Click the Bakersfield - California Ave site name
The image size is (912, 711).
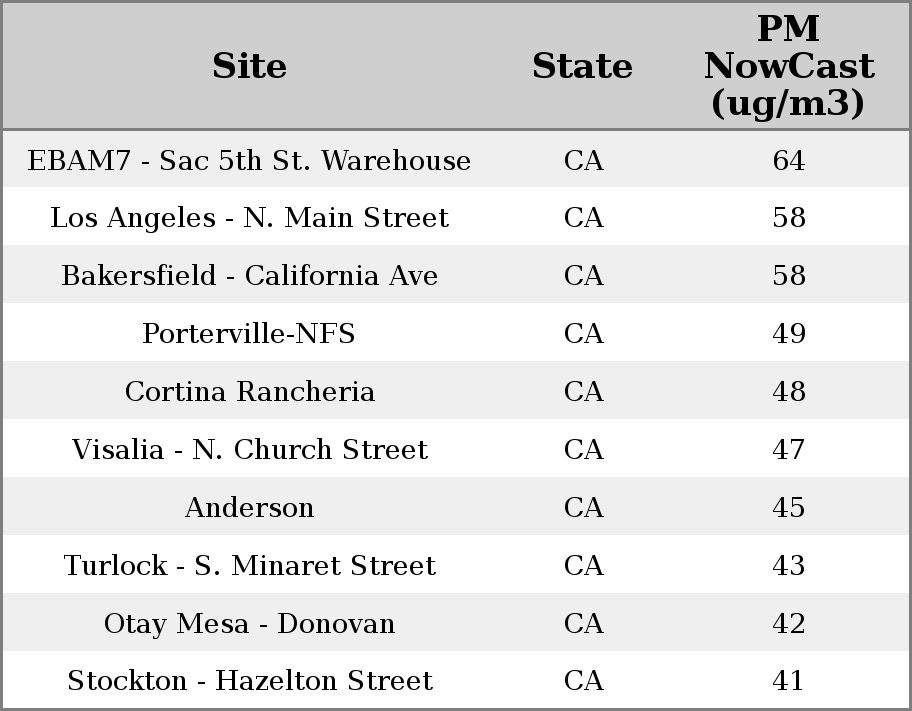coord(249,276)
